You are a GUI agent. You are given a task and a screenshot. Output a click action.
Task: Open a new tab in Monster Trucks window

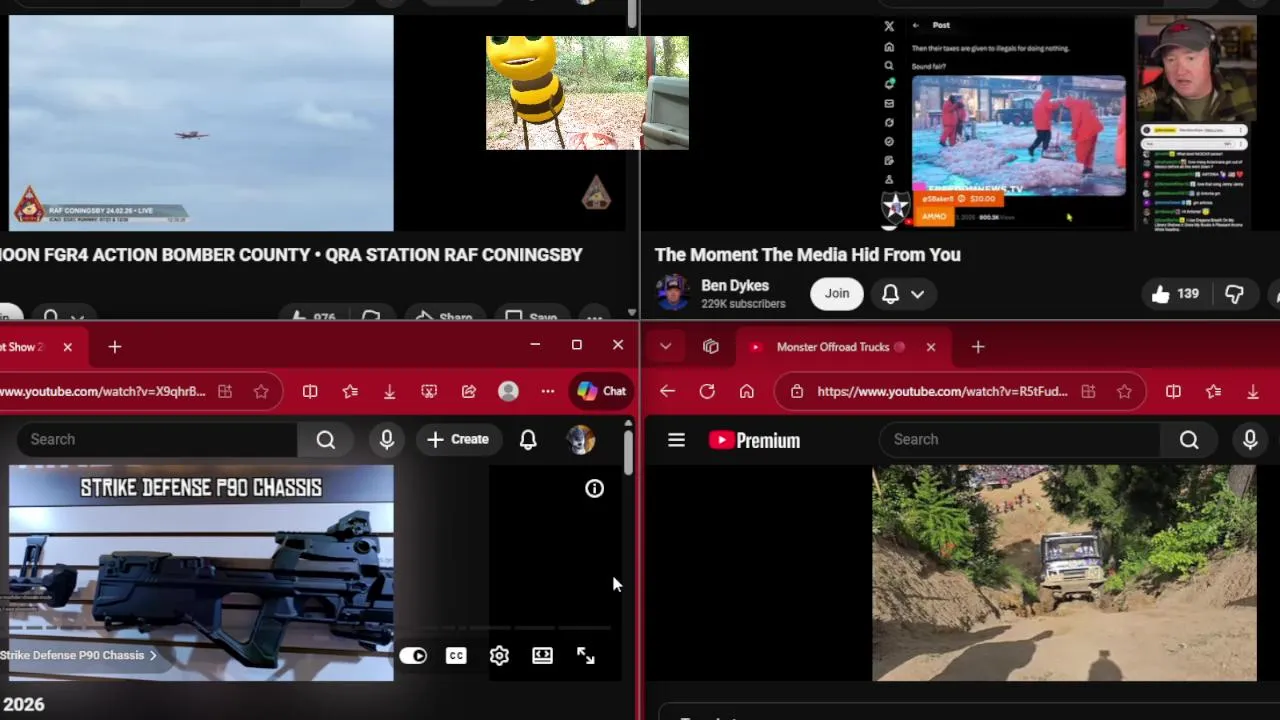(x=978, y=347)
